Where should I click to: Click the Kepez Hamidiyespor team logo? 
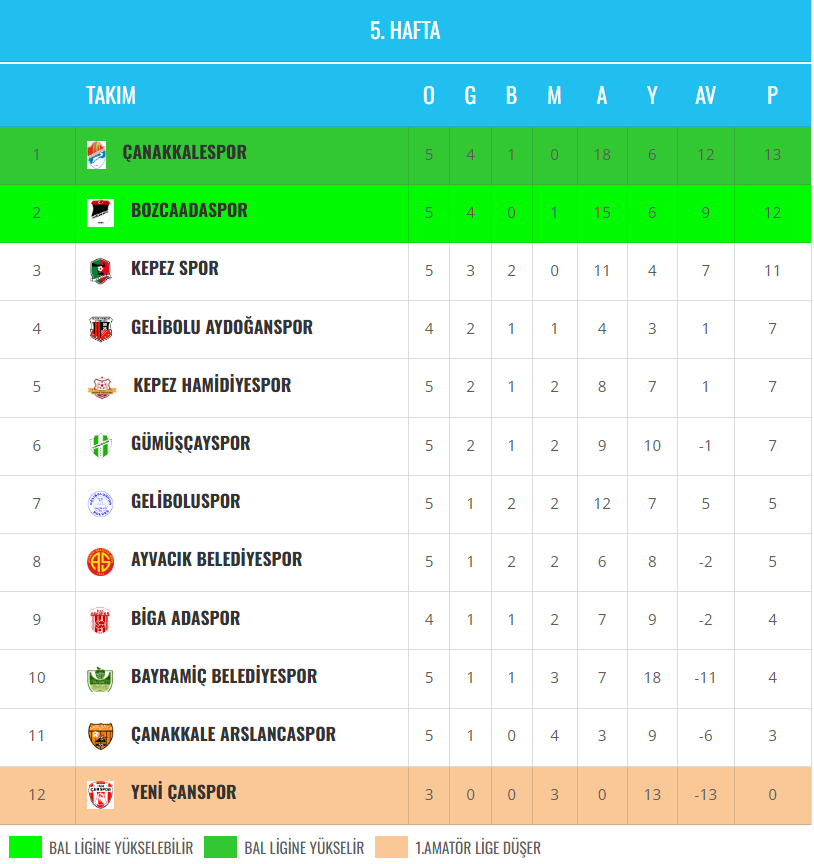coord(101,387)
